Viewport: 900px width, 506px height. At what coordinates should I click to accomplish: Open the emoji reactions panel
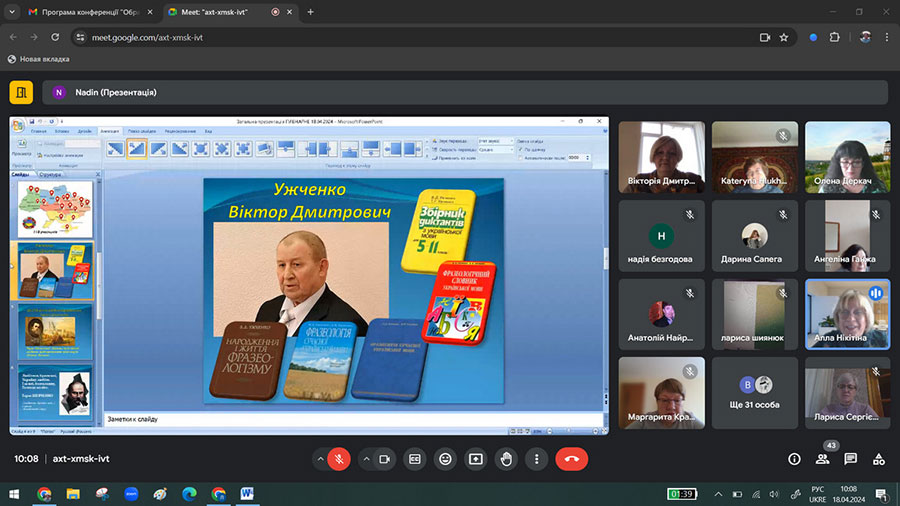coord(445,459)
